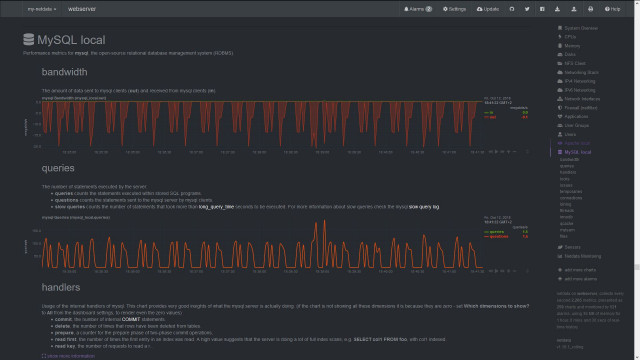Jump to bandwidth submenu entry in sidebar
Screen dimensions: 640x360
click(569, 160)
